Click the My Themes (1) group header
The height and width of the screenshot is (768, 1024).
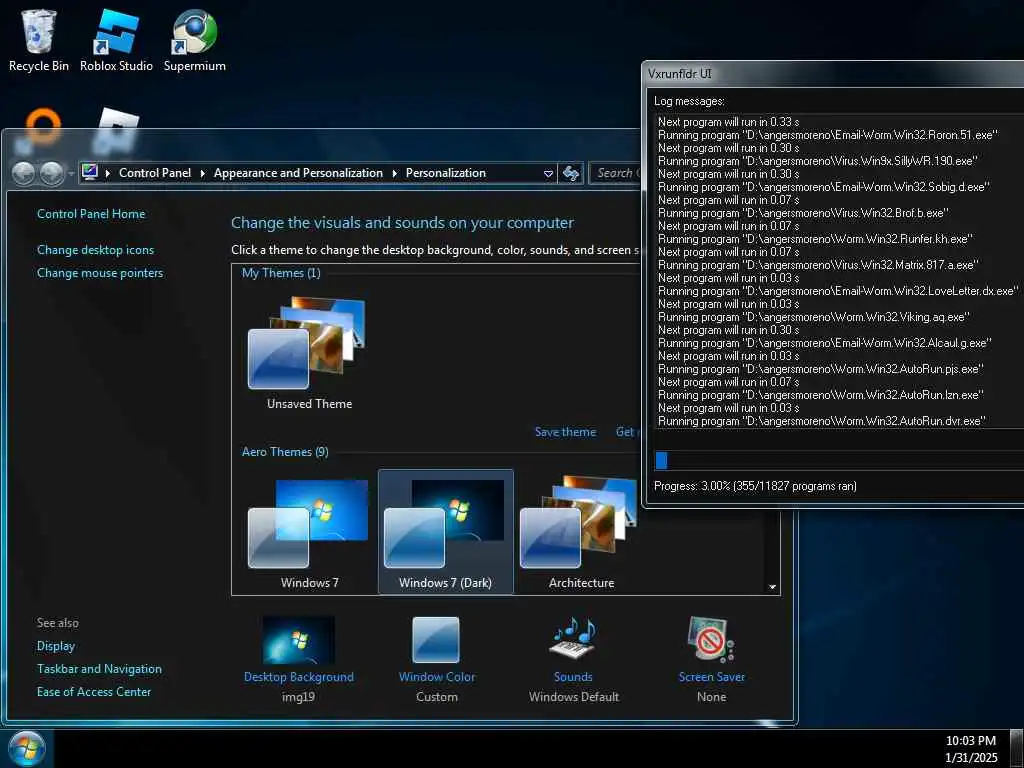pyautogui.click(x=281, y=273)
